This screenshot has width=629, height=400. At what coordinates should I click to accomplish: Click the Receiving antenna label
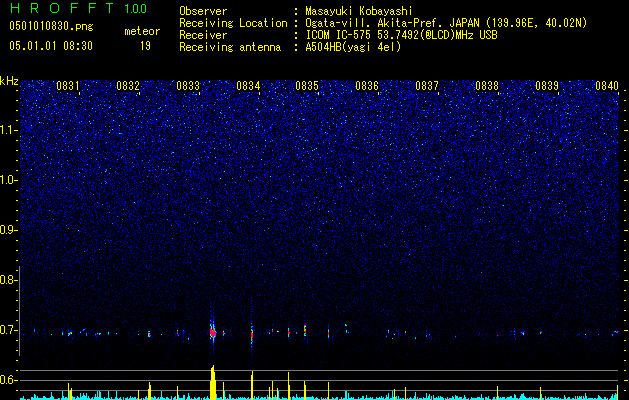coord(230,47)
